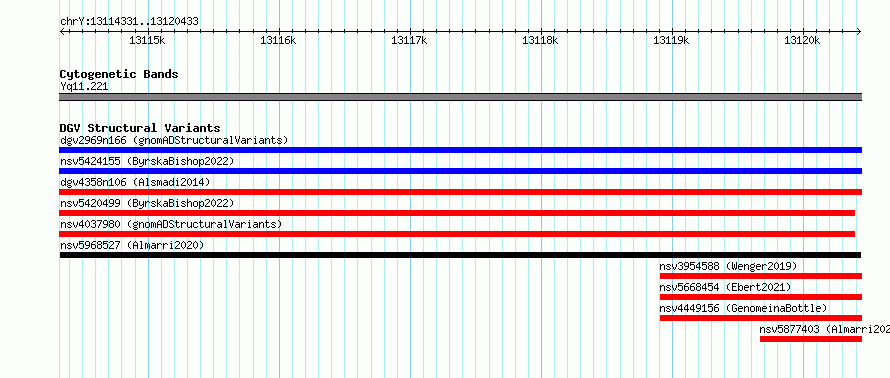Click the 13119k ruler tick label
Screen dimensions: 890x378
[671, 40]
